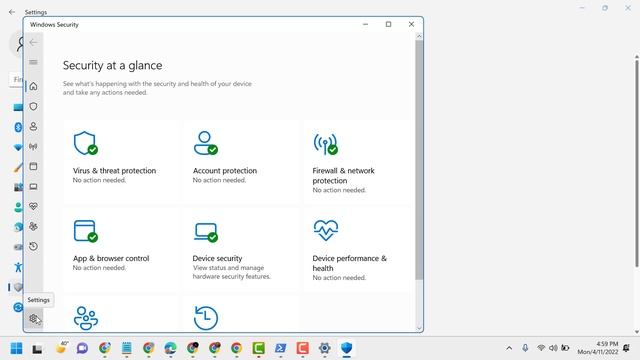Close the Windows Security window
This screenshot has height=360, width=640.
[x=411, y=24]
